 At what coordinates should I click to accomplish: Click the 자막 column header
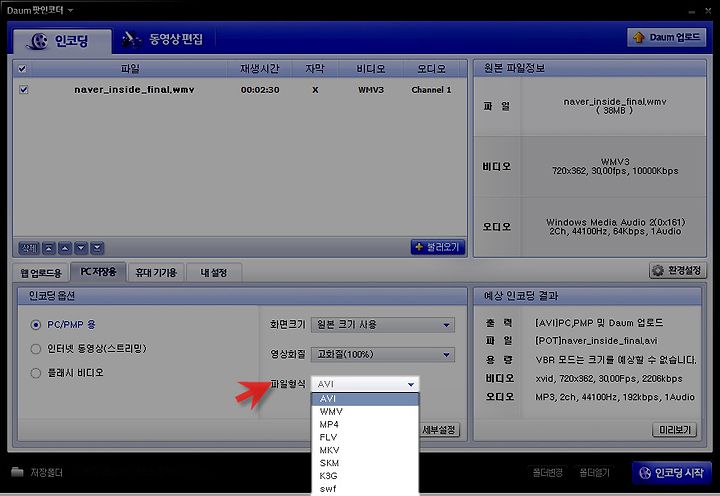pyautogui.click(x=315, y=69)
